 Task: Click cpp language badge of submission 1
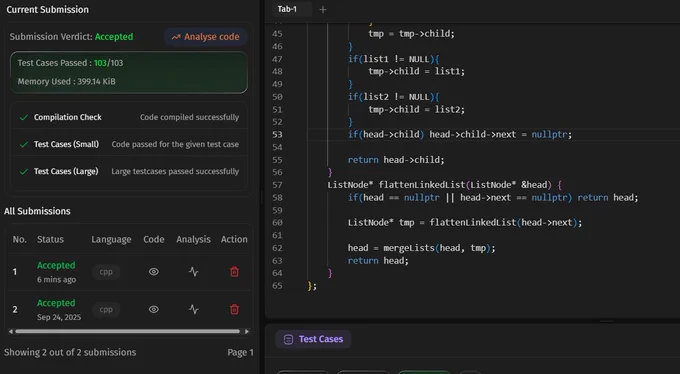pos(106,272)
